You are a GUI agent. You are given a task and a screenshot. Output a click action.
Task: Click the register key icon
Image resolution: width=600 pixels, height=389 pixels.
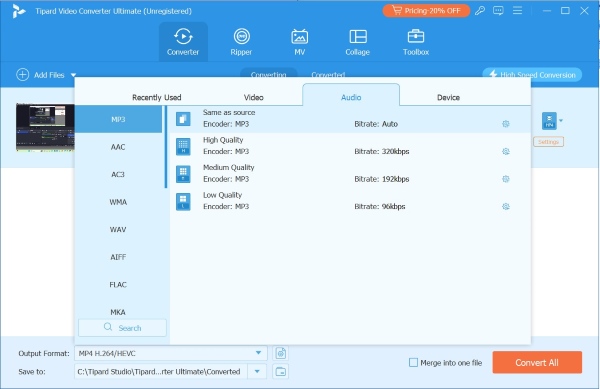click(480, 11)
